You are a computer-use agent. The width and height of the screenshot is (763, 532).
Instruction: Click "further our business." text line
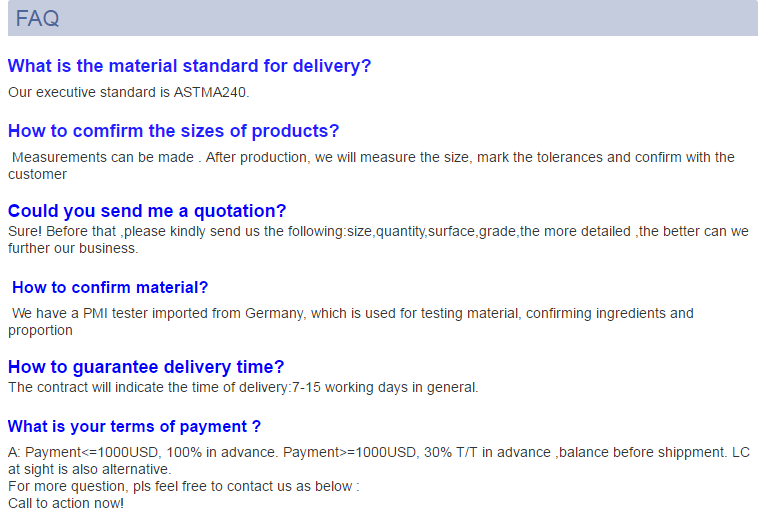pyautogui.click(x=73, y=248)
